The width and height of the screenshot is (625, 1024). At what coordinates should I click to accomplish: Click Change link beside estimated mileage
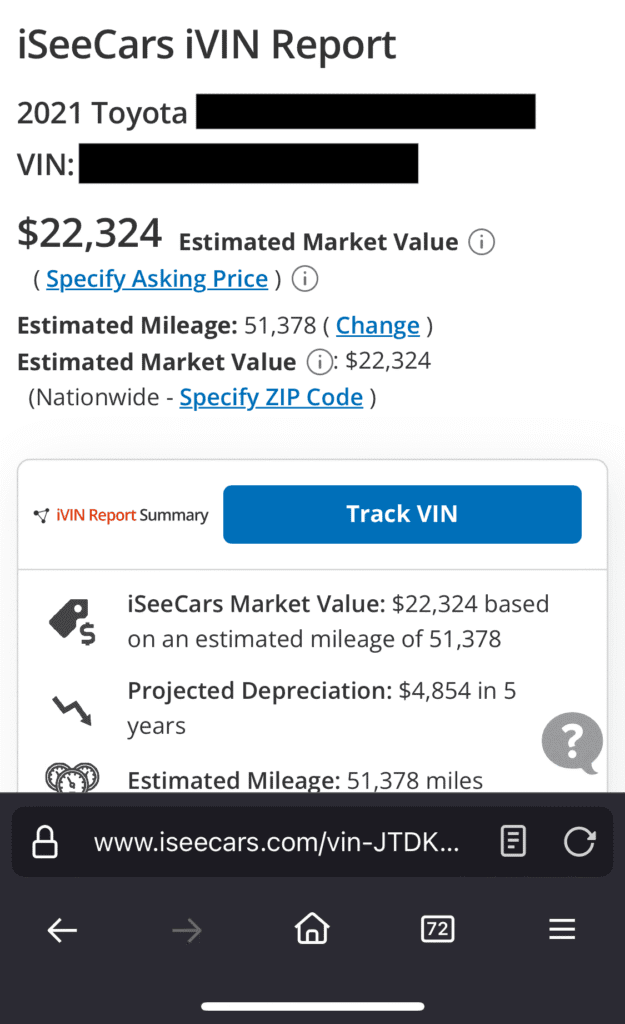tap(377, 325)
